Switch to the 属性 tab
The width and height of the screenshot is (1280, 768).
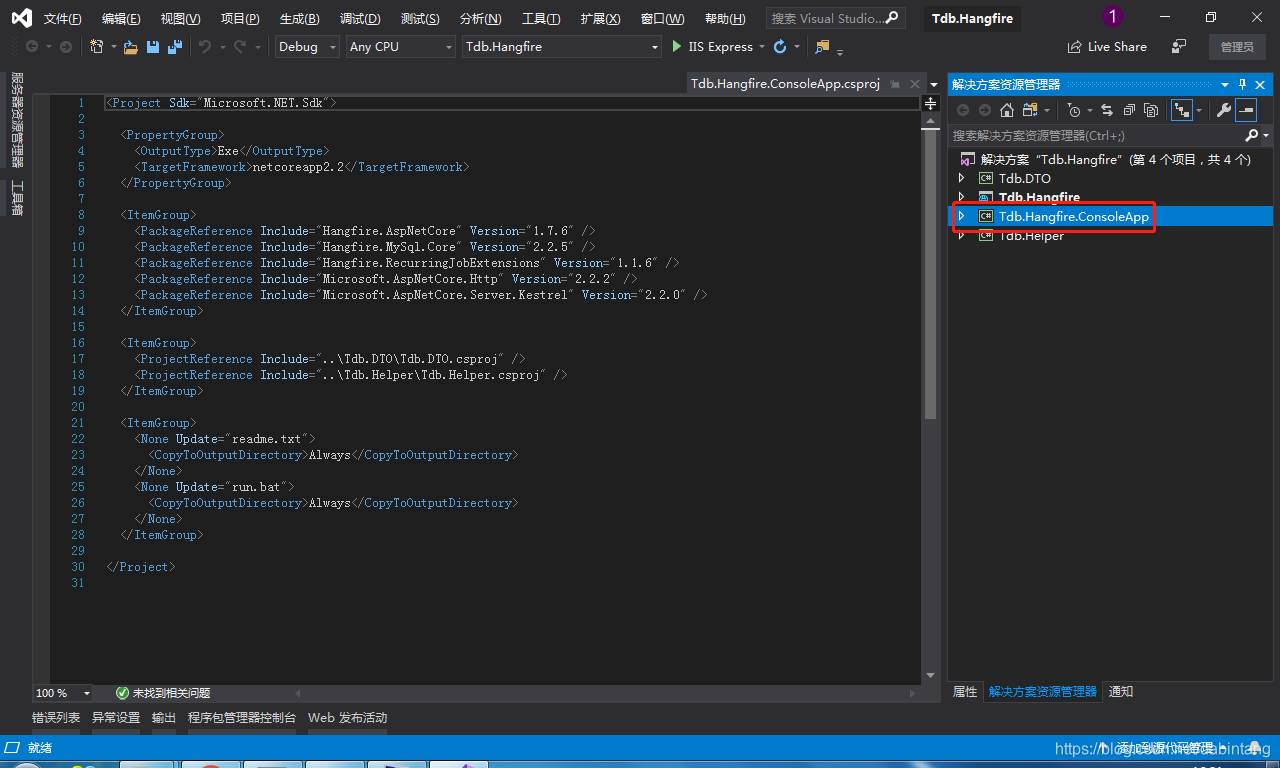pyautogui.click(x=965, y=691)
